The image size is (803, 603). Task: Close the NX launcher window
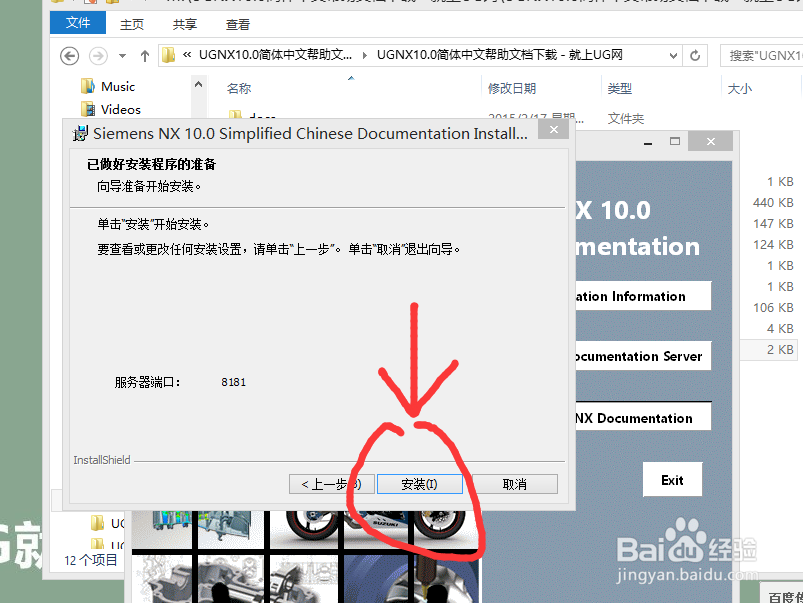(x=710, y=141)
